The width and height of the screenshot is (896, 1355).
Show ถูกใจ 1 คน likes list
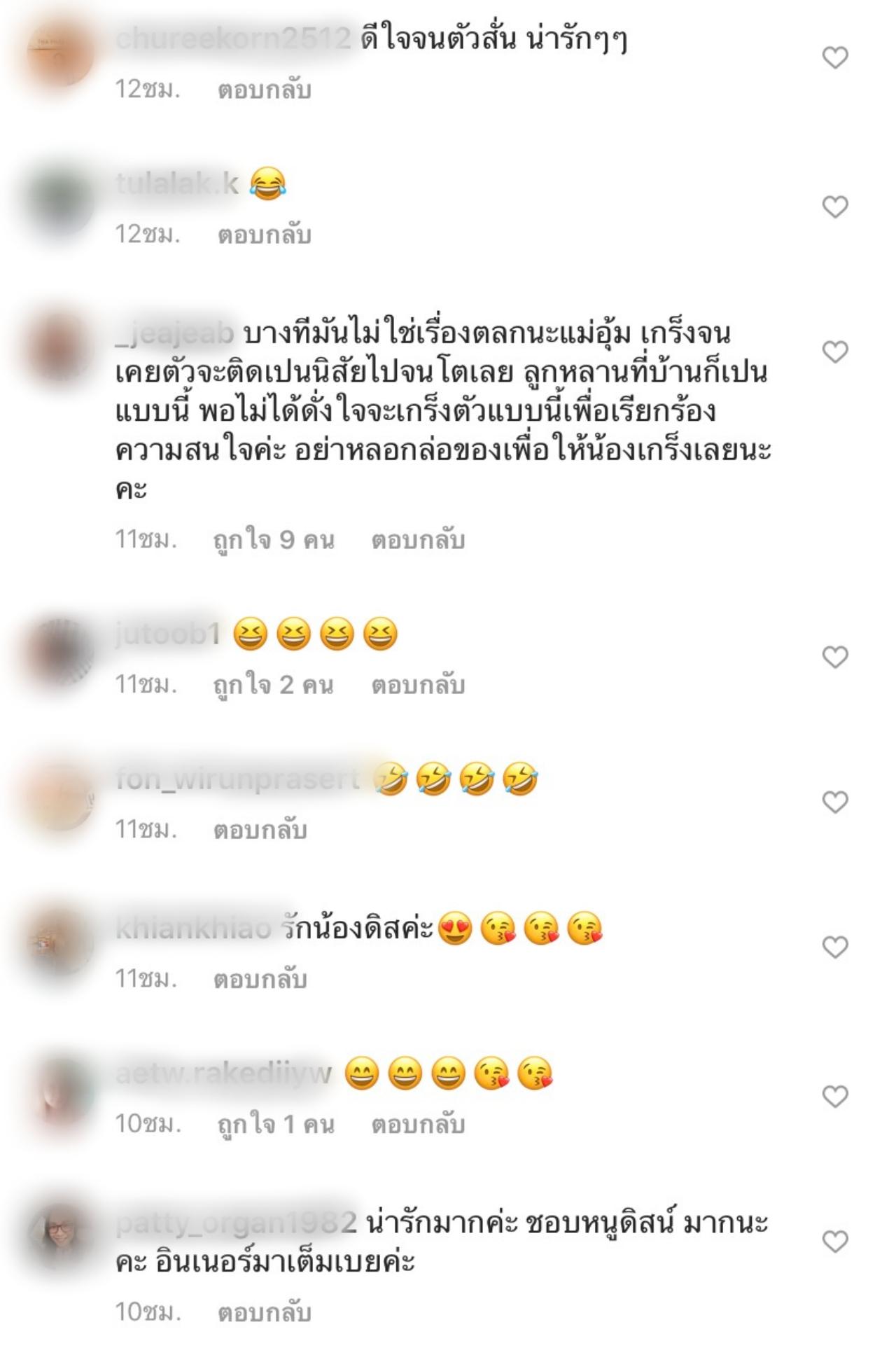point(276,1124)
